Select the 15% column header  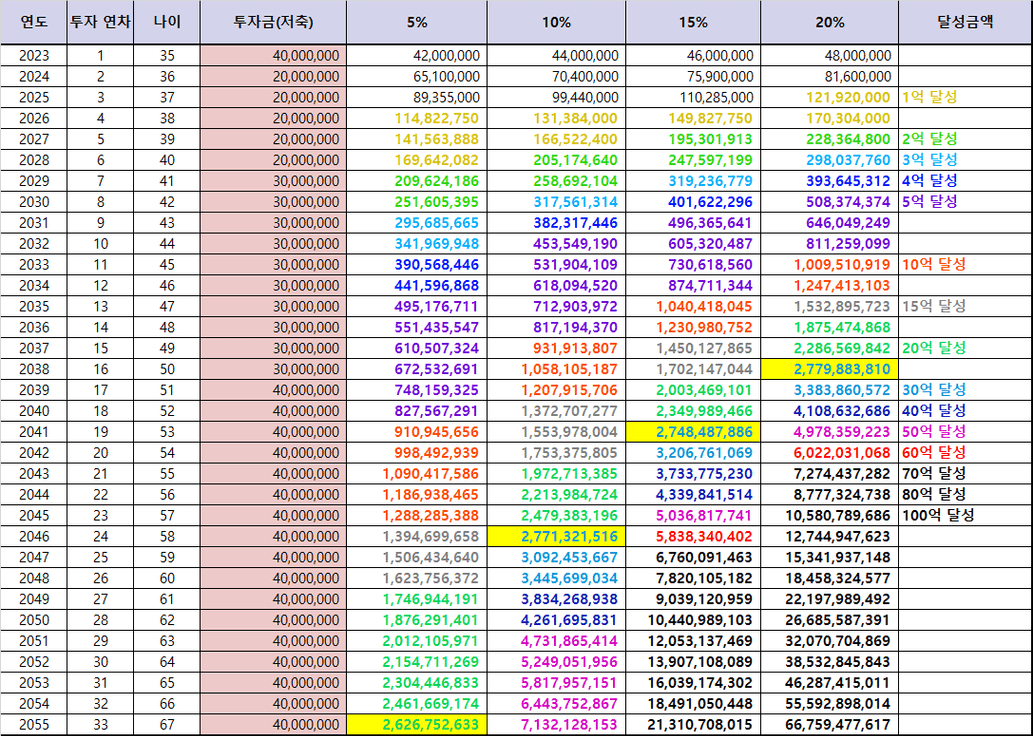pos(693,22)
